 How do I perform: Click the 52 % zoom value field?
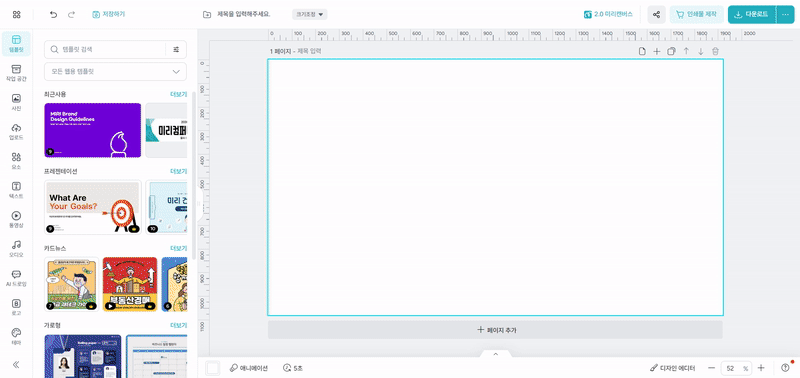(x=736, y=368)
